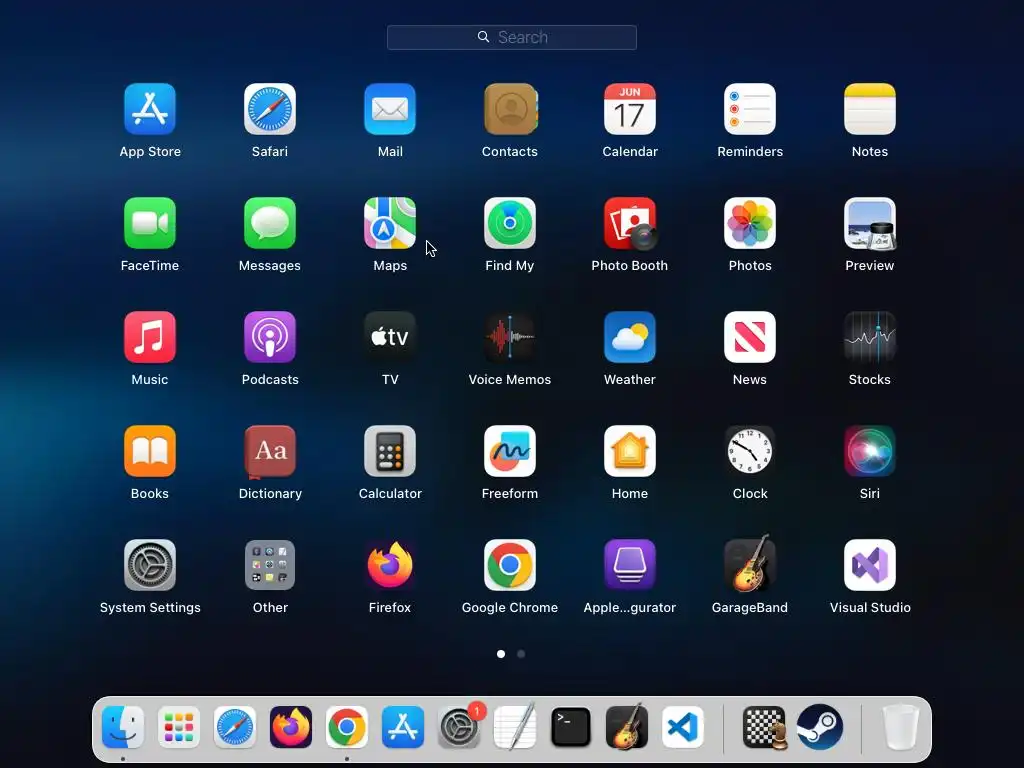Viewport: 1024px width, 768px height.
Task: Launch the Dictionary app
Action: coord(270,451)
